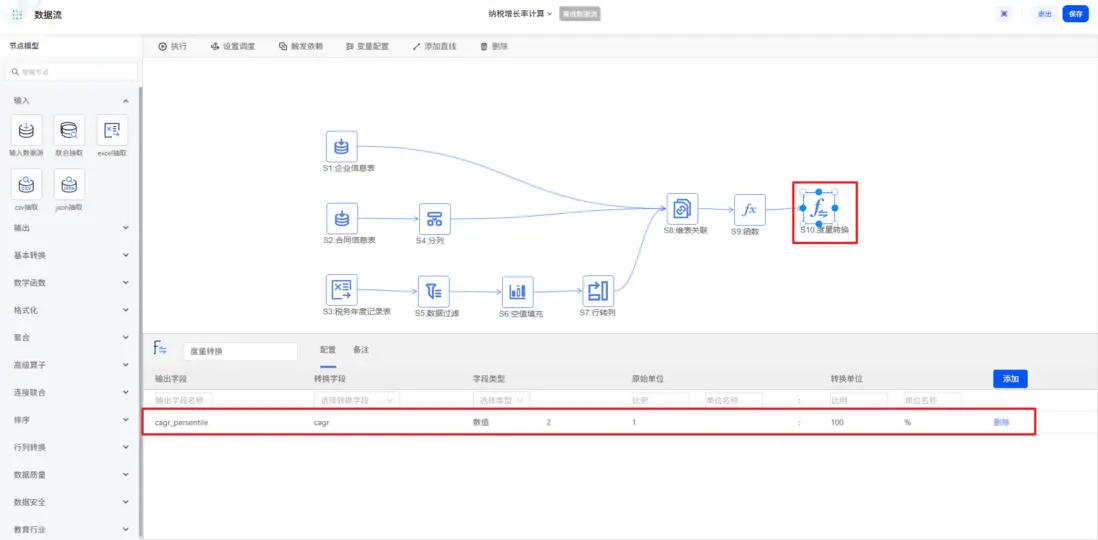
Task: Click the fullscreen toggle icon near 退出
Action: point(1004,14)
